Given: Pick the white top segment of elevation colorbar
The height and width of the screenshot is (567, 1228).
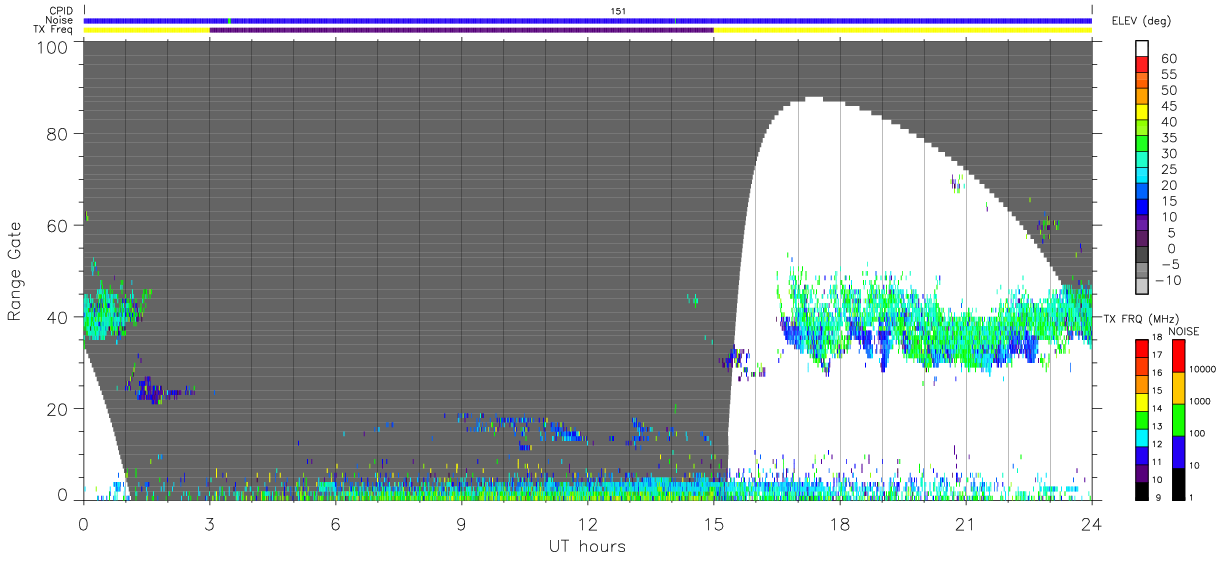Looking at the screenshot, I should pos(1142,50).
